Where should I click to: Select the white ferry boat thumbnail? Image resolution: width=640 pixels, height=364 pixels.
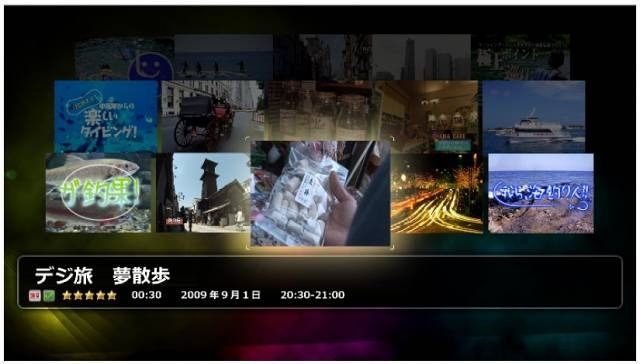(534, 116)
